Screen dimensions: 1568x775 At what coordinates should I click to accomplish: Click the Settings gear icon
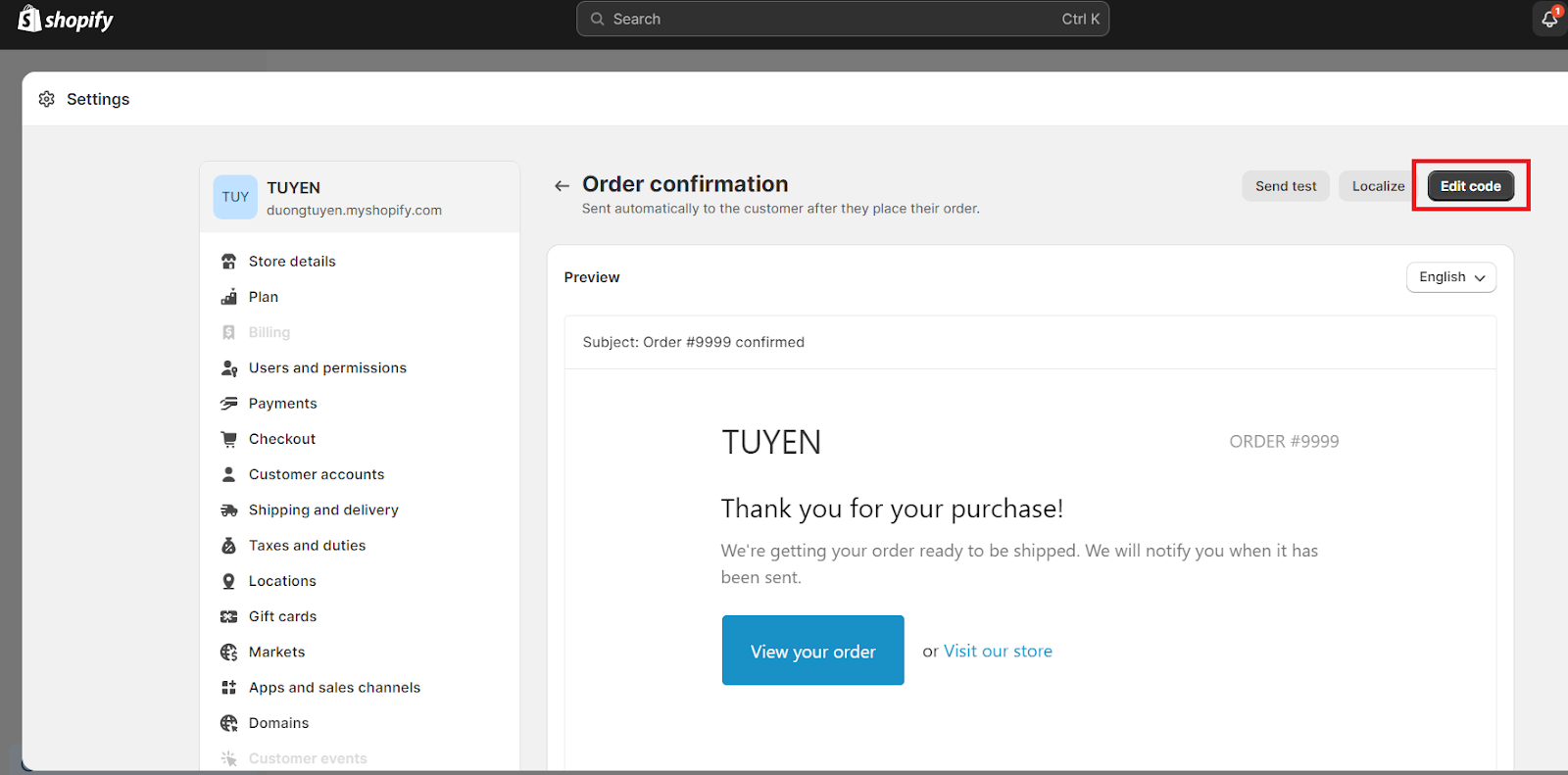point(46,98)
